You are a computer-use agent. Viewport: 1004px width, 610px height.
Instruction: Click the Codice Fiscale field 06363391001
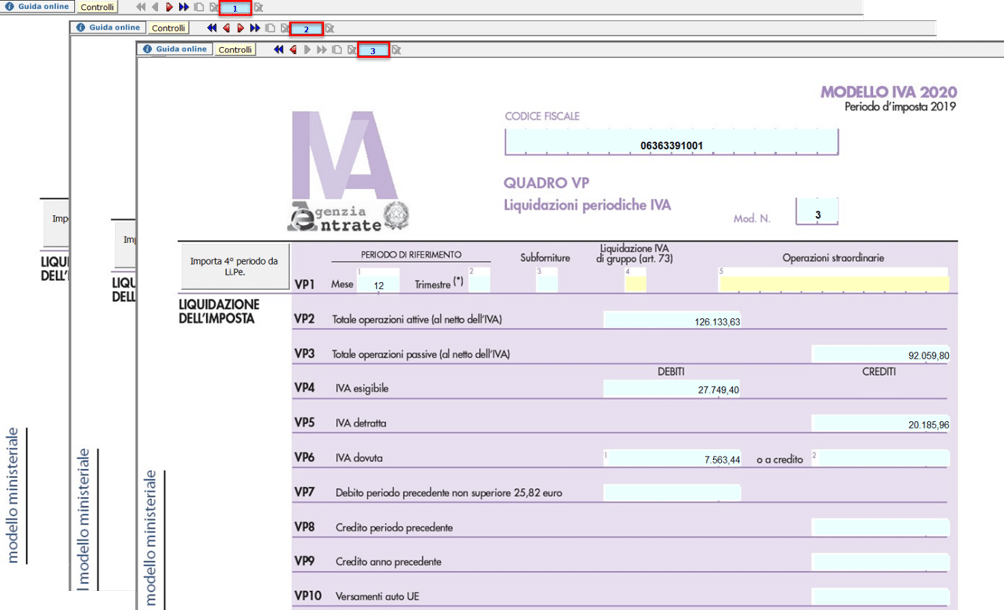[x=672, y=142]
